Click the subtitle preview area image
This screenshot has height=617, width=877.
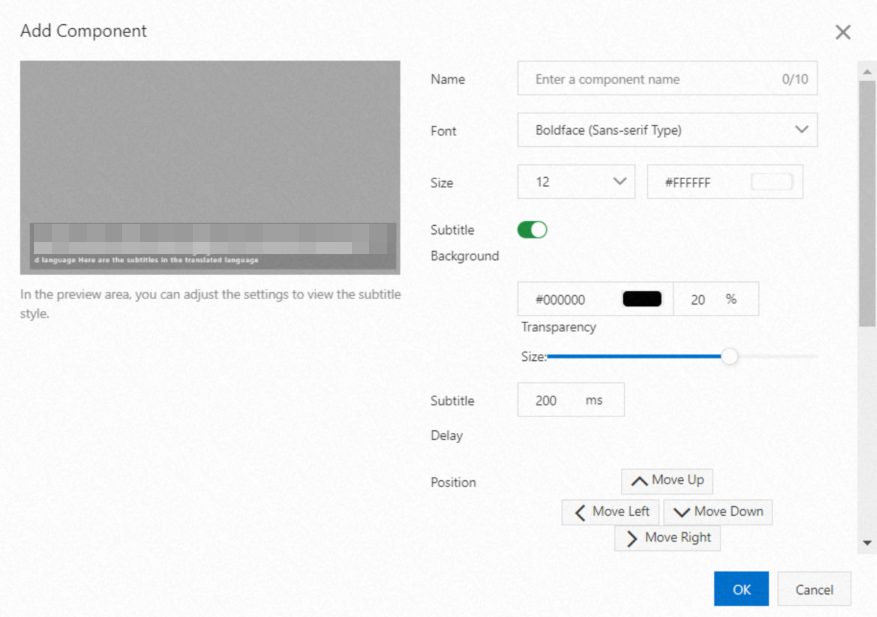(210, 167)
